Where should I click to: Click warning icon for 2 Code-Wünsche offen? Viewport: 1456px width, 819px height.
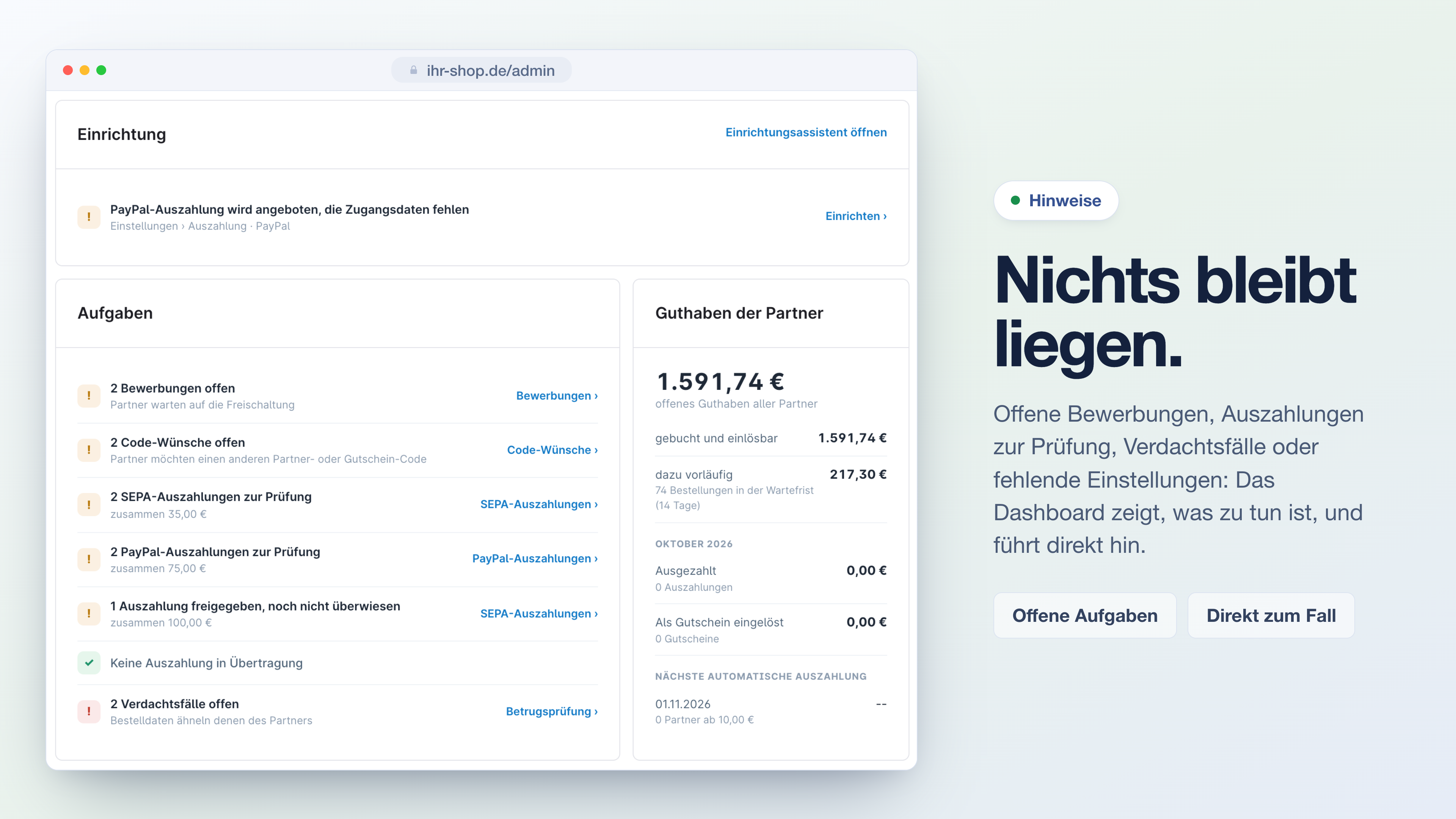point(89,450)
